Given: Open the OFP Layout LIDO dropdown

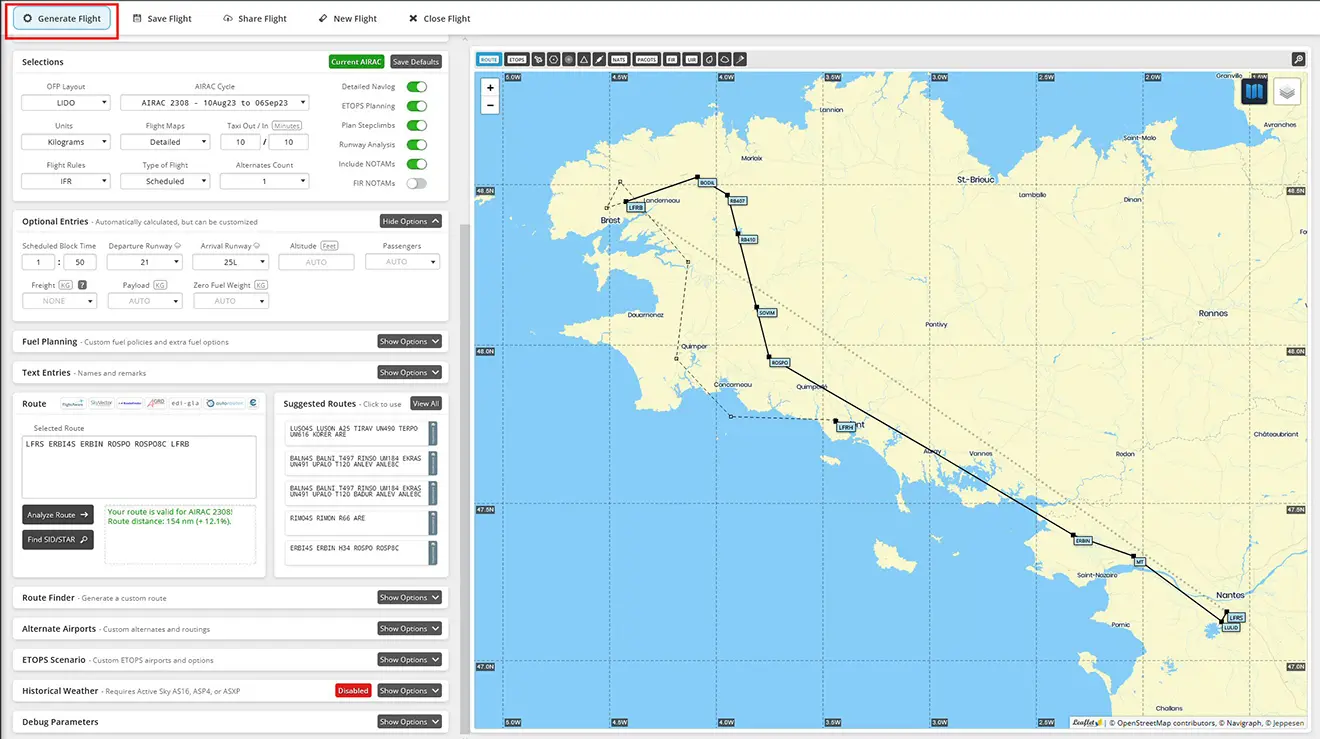Looking at the screenshot, I should (x=66, y=103).
